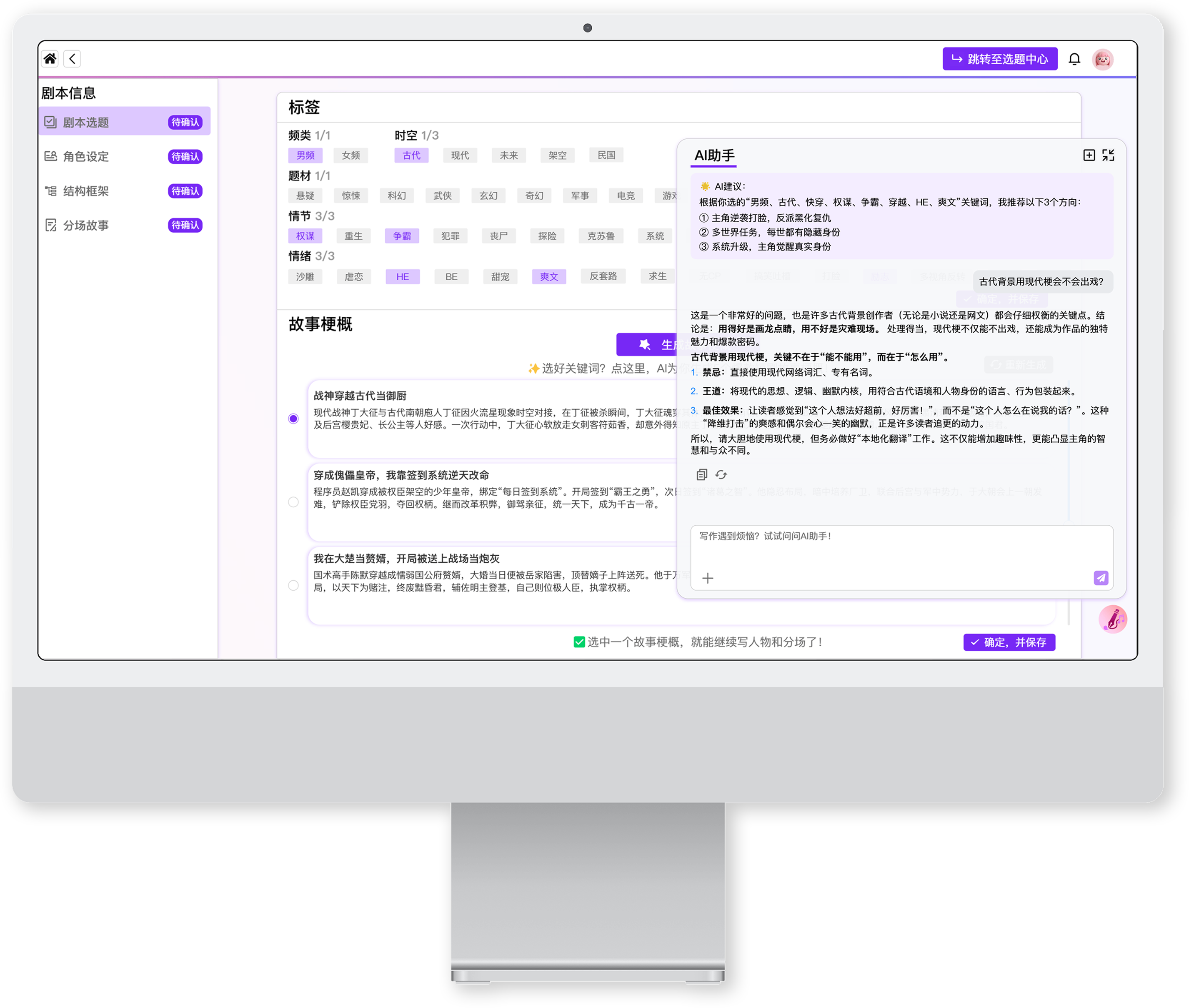Select the 武侠 genre tag

(442, 196)
